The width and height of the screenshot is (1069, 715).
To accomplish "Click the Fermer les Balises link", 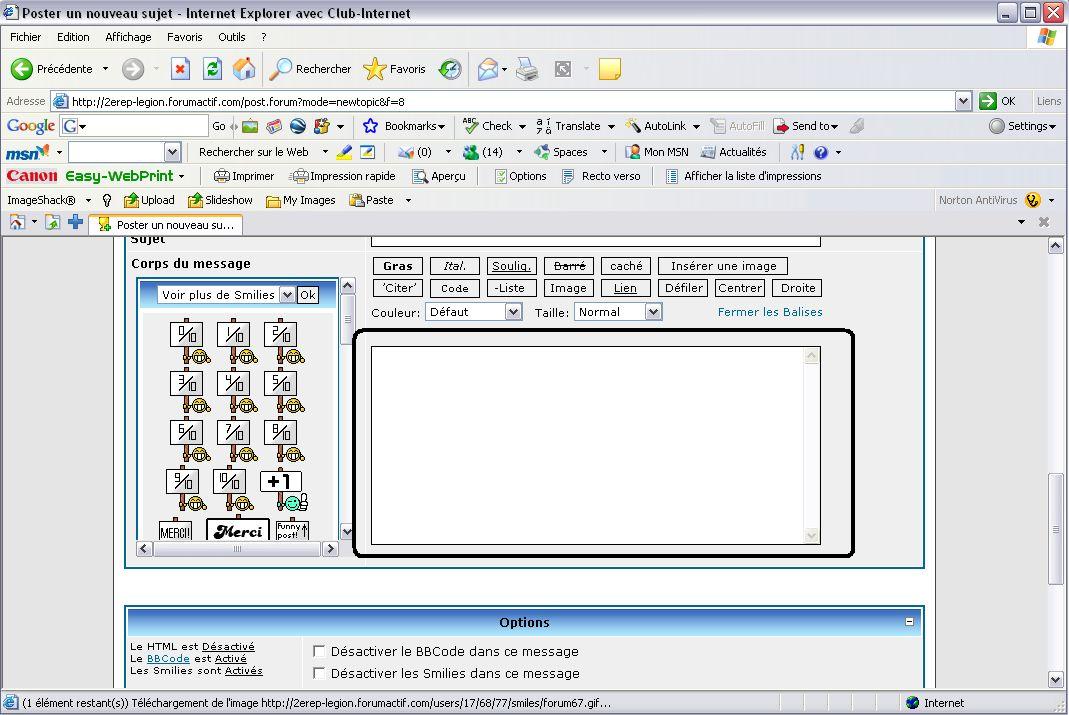I will pos(770,312).
